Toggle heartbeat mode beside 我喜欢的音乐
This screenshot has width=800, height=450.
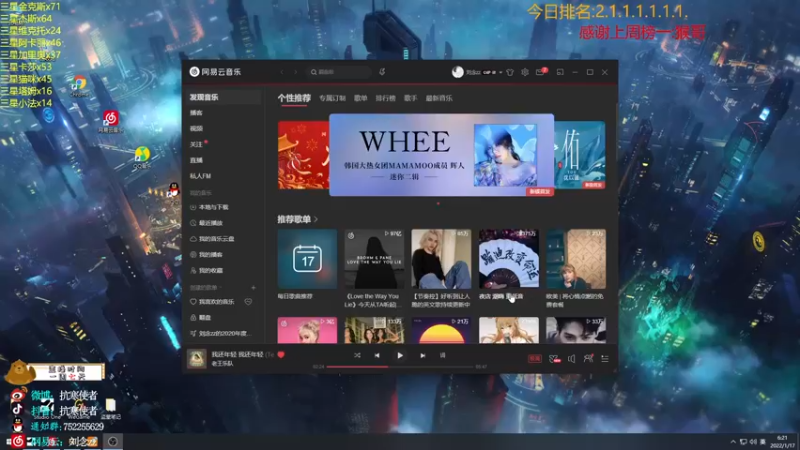click(x=248, y=302)
